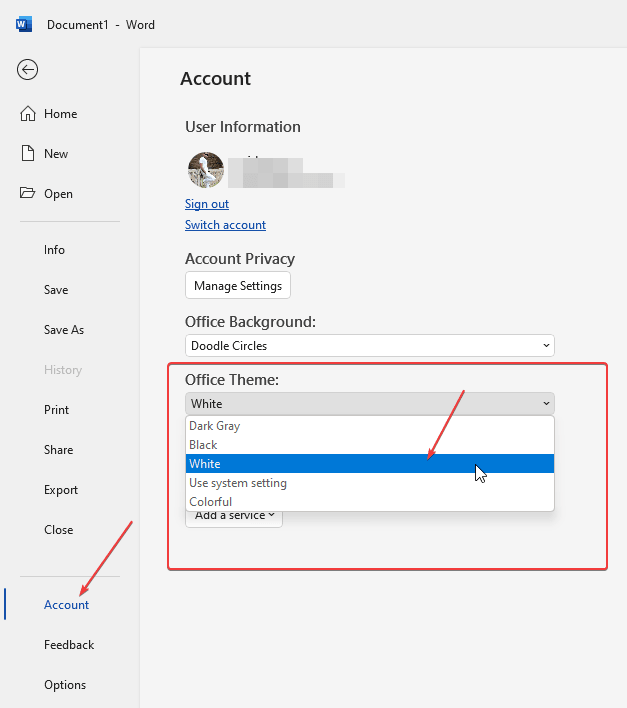Choose Use system setting theme option
627x708 pixels.
pyautogui.click(x=370, y=483)
